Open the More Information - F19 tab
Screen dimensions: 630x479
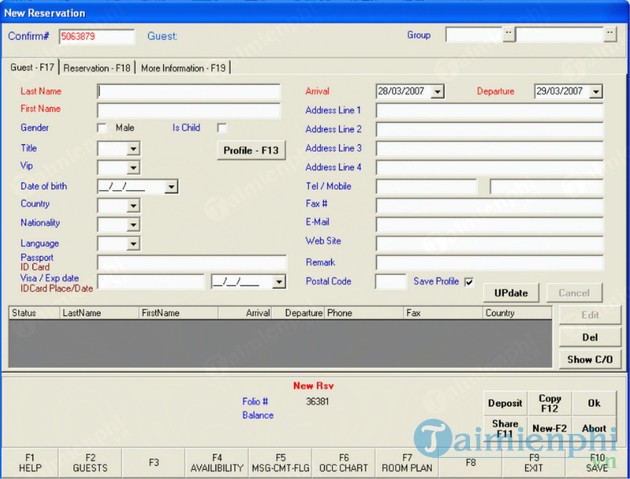(x=183, y=68)
